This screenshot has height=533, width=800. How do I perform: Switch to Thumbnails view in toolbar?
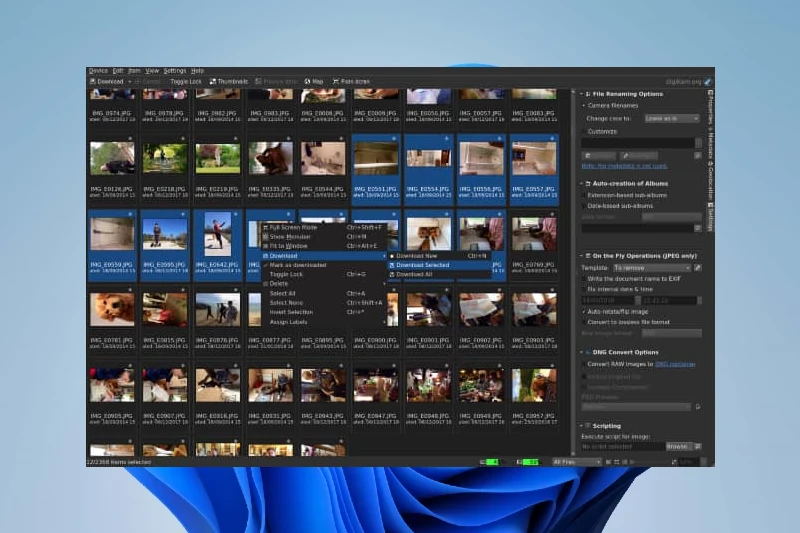(x=229, y=82)
